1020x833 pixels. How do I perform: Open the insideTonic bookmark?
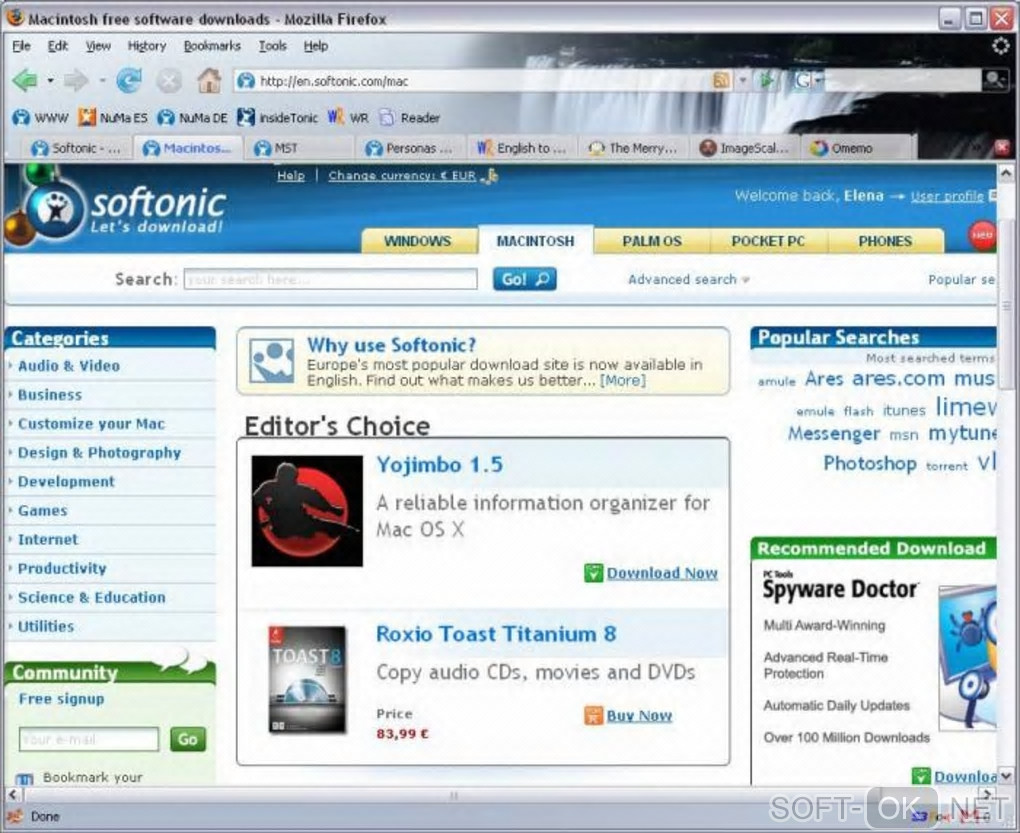278,118
